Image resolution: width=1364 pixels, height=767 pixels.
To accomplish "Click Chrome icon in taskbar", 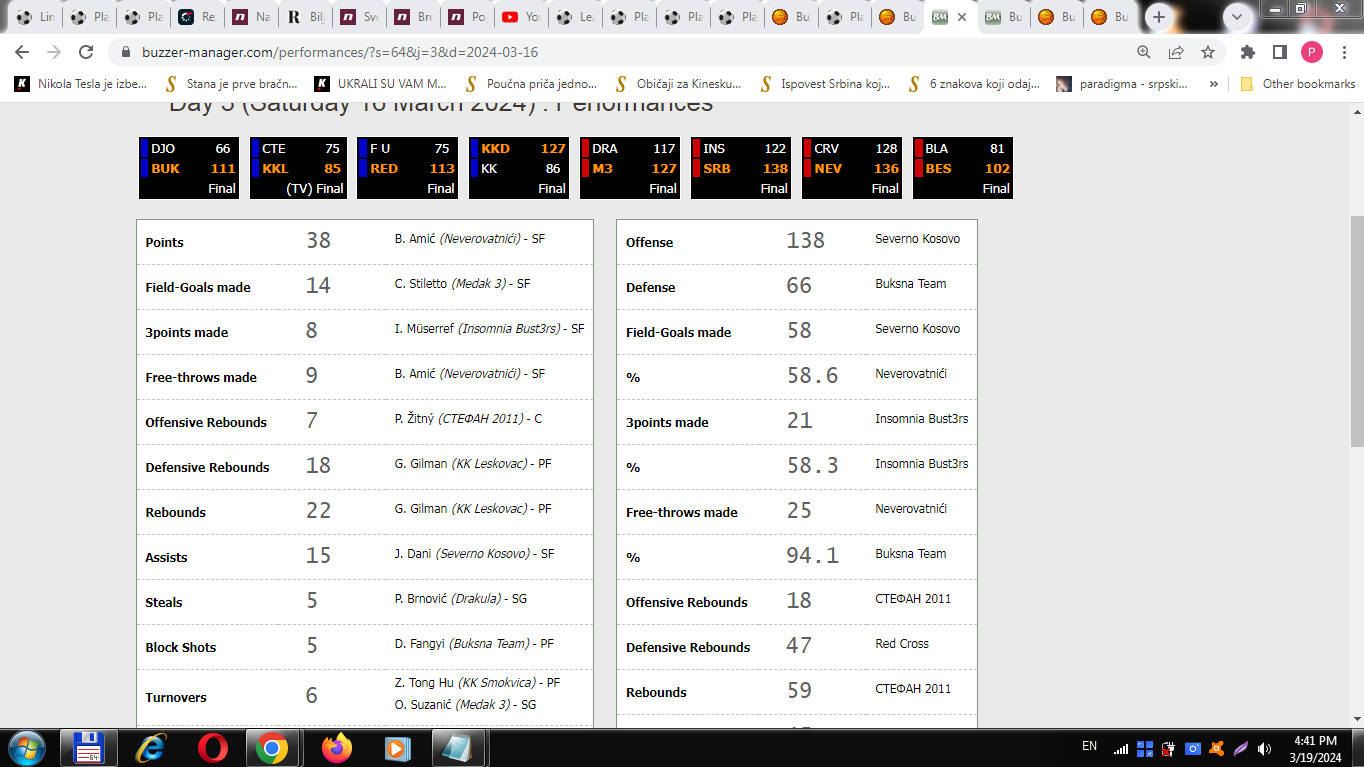I will tap(272, 748).
